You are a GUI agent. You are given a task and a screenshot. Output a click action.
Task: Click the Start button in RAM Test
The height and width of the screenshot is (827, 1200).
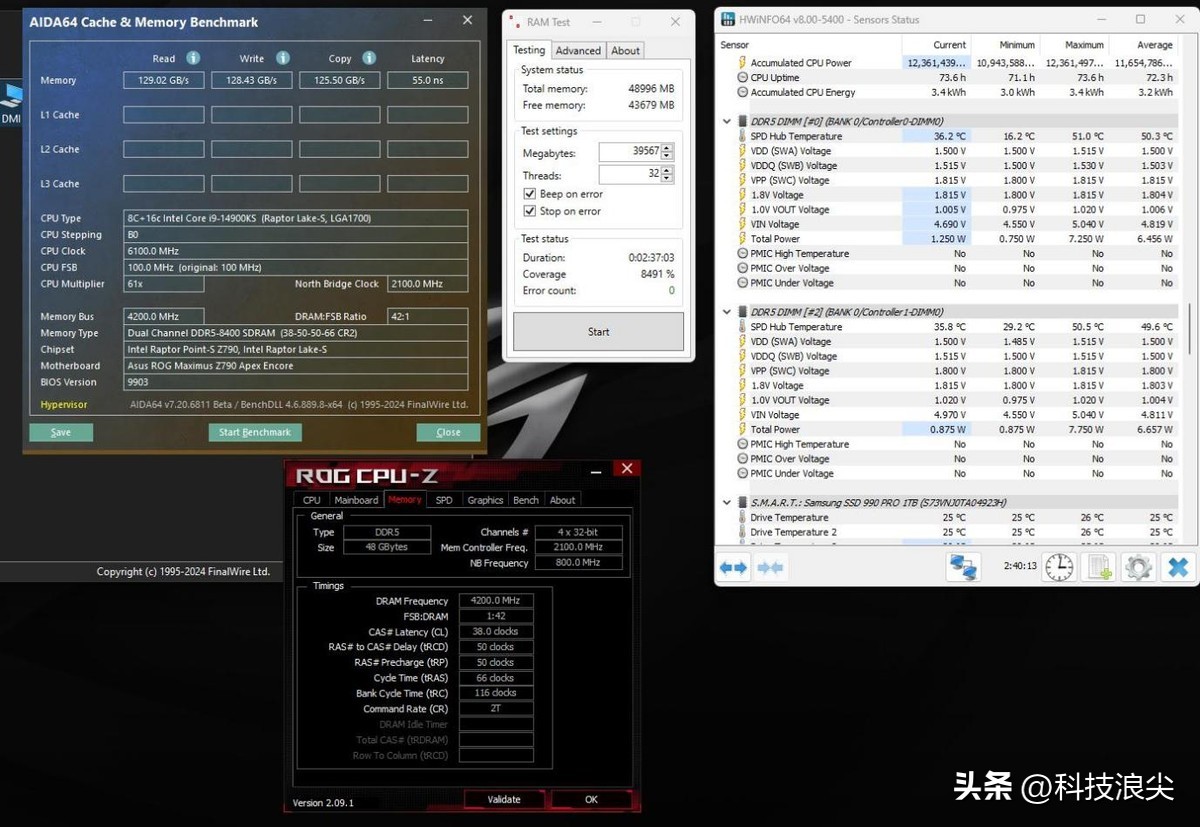(x=598, y=331)
